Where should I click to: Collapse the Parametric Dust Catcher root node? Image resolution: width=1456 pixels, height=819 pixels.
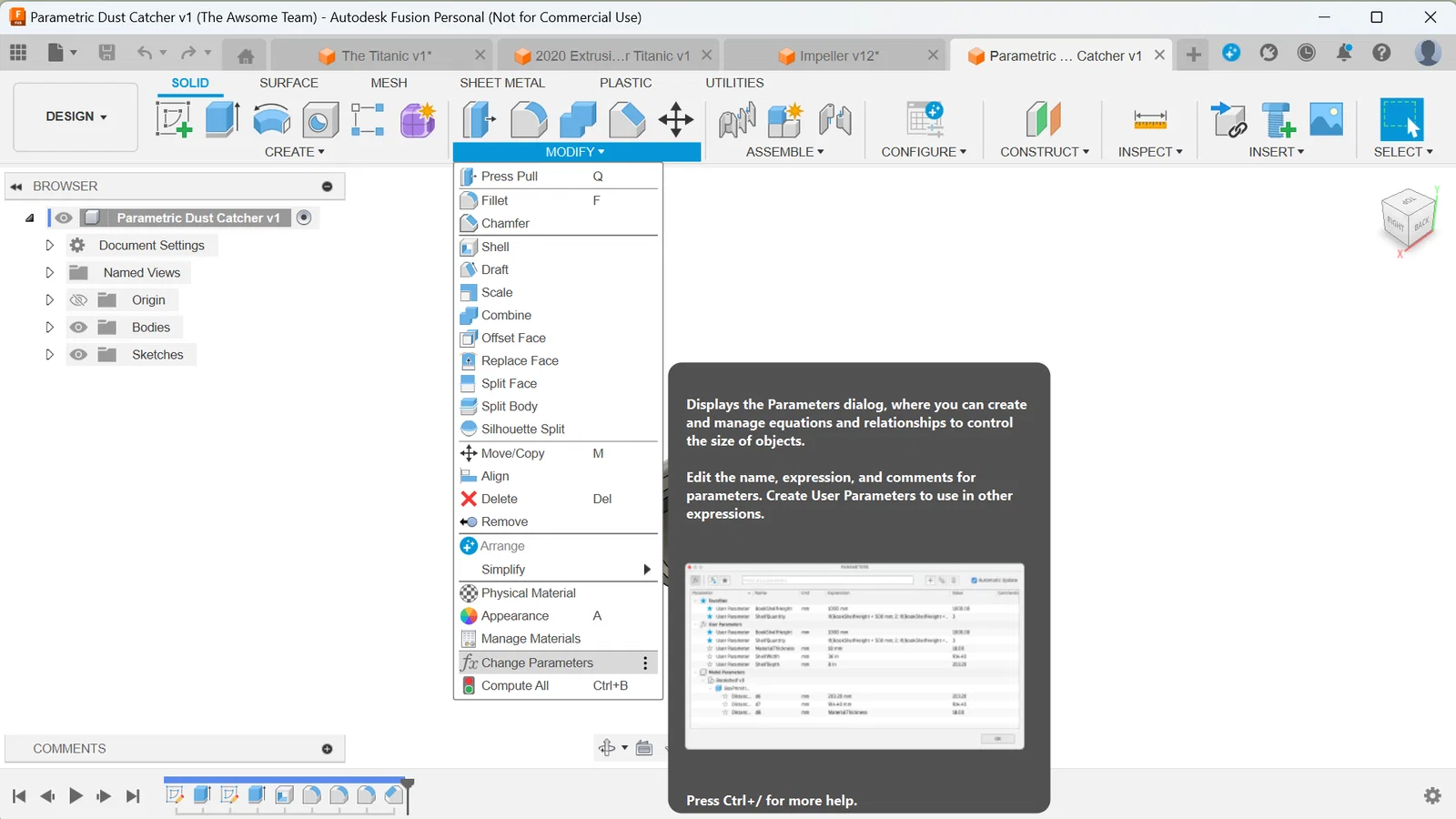pos(30,217)
